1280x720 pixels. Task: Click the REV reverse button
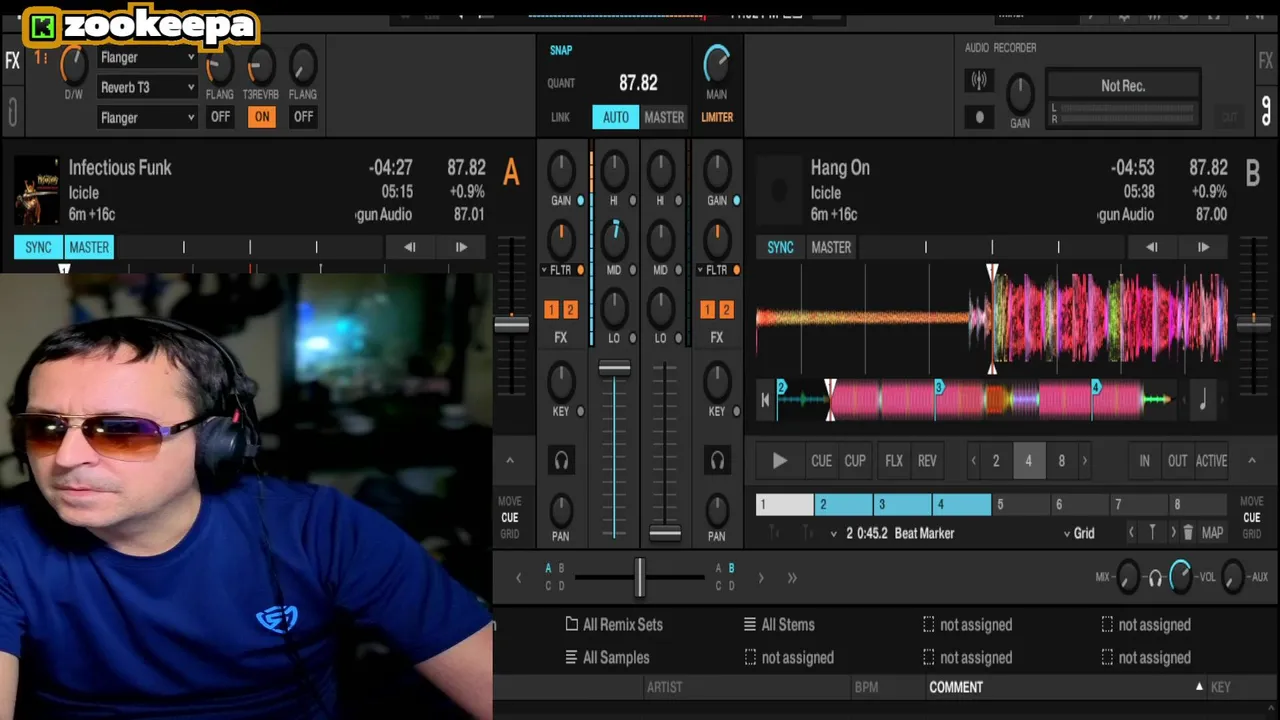[x=927, y=461]
